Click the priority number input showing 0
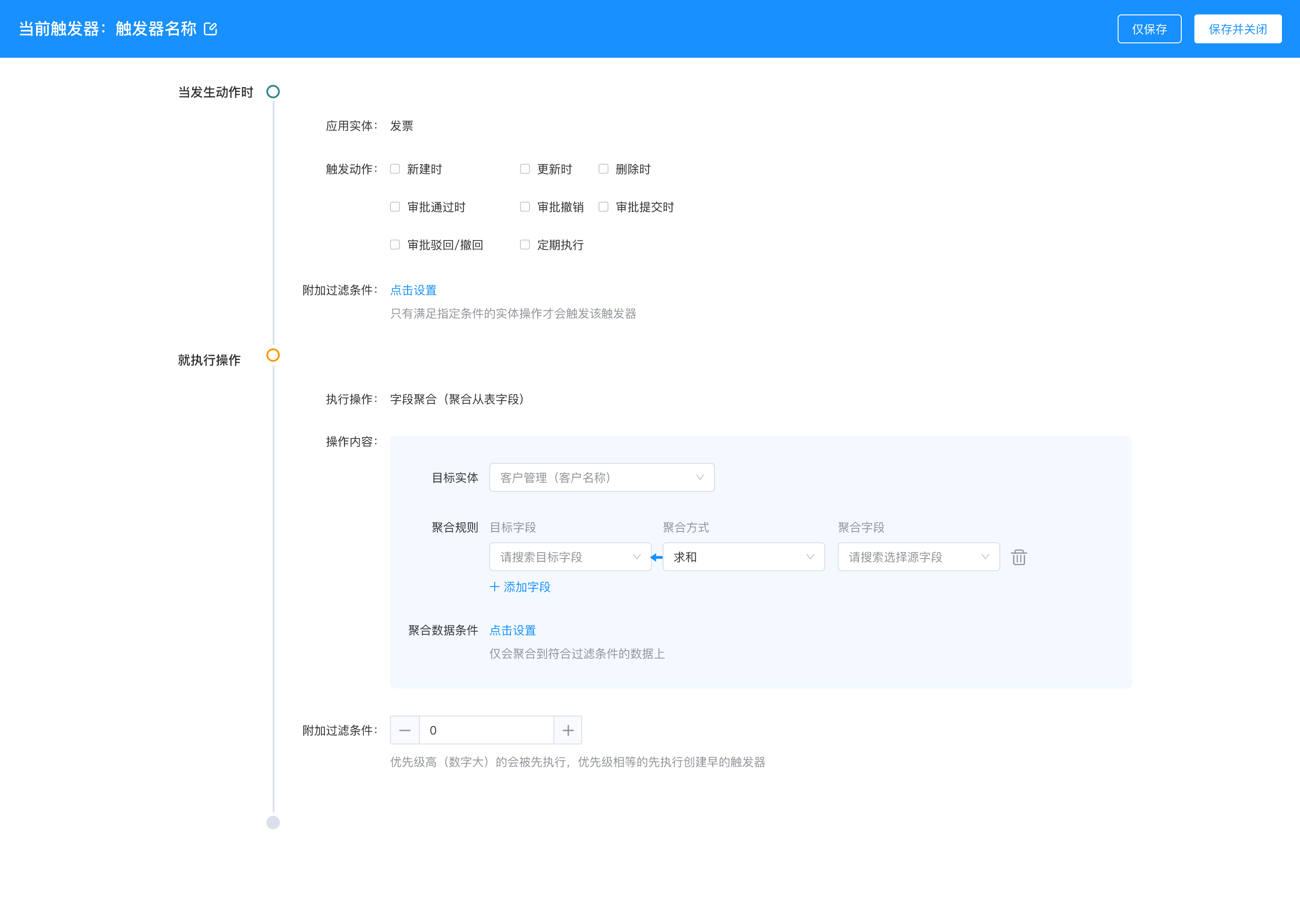 point(487,730)
